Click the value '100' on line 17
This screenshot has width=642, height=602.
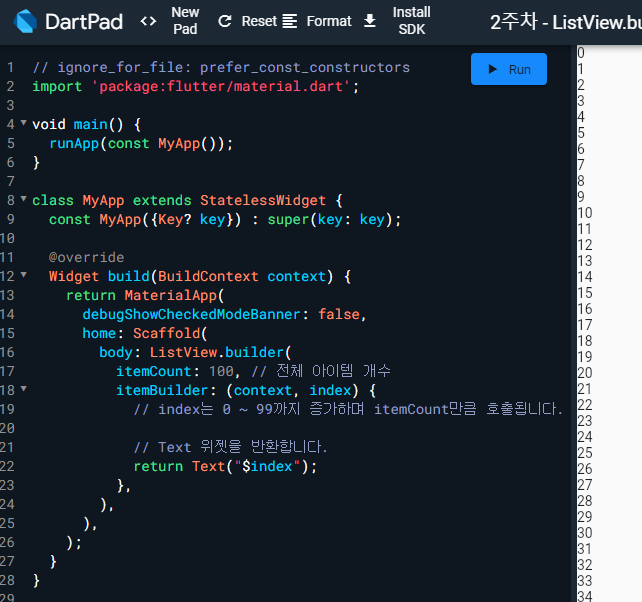coord(221,371)
